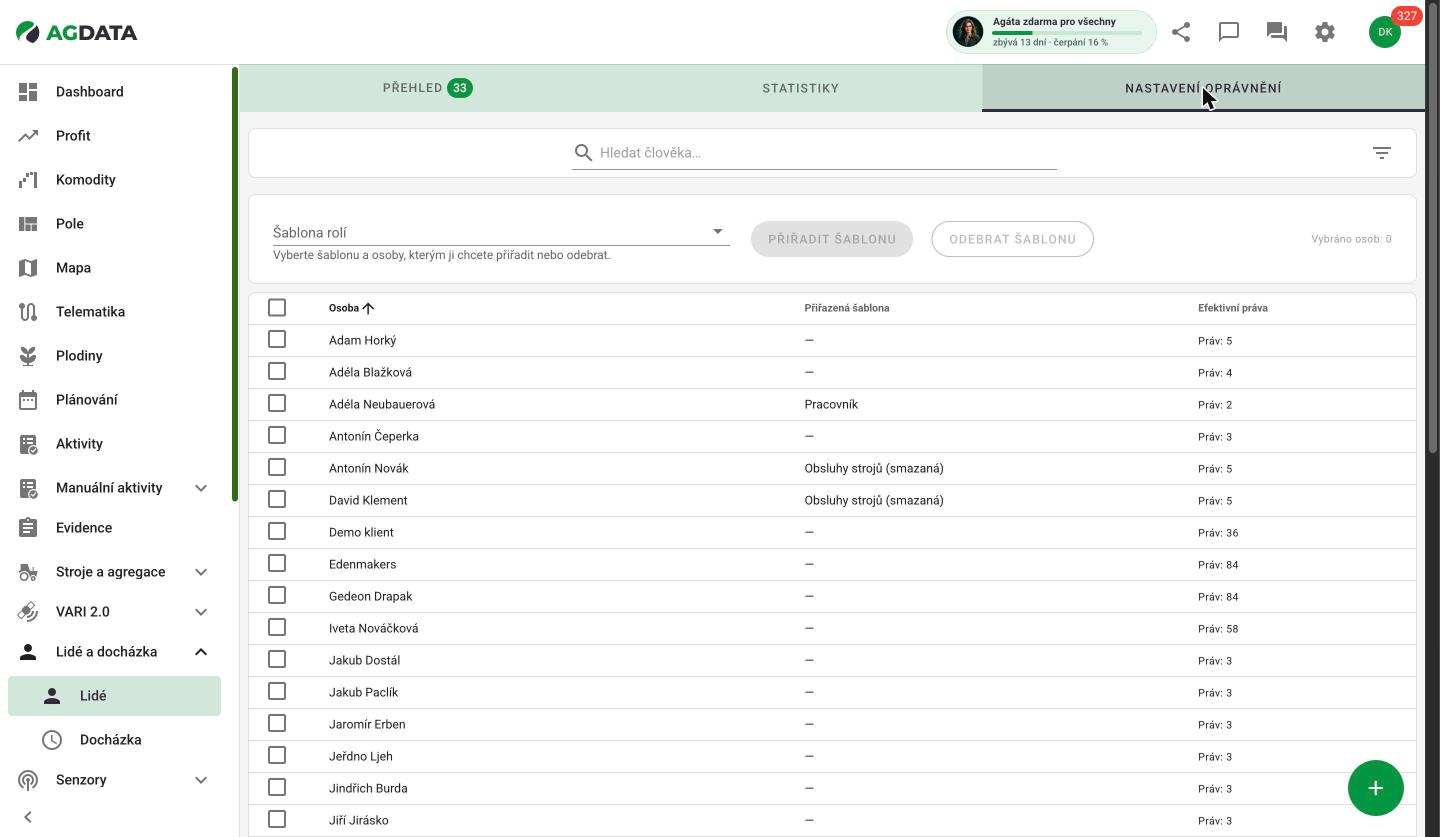Expand VARI 2.0 submenu
This screenshot has width=1440, height=837.
(x=201, y=612)
